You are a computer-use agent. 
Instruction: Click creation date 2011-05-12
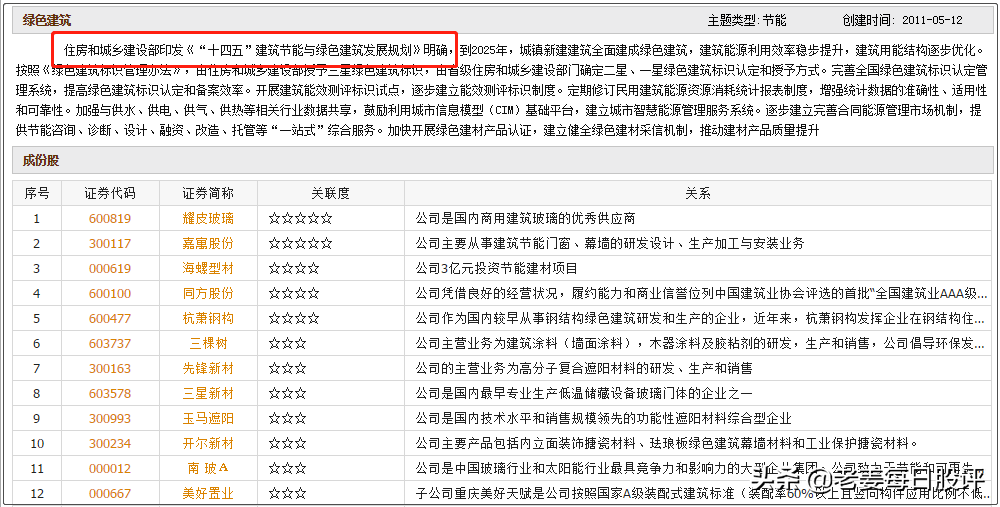pyautogui.click(x=932, y=20)
